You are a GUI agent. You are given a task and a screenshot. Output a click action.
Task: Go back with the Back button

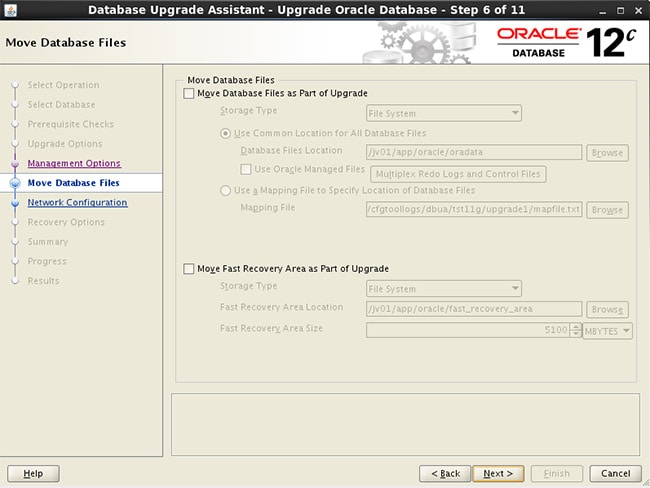coord(445,473)
